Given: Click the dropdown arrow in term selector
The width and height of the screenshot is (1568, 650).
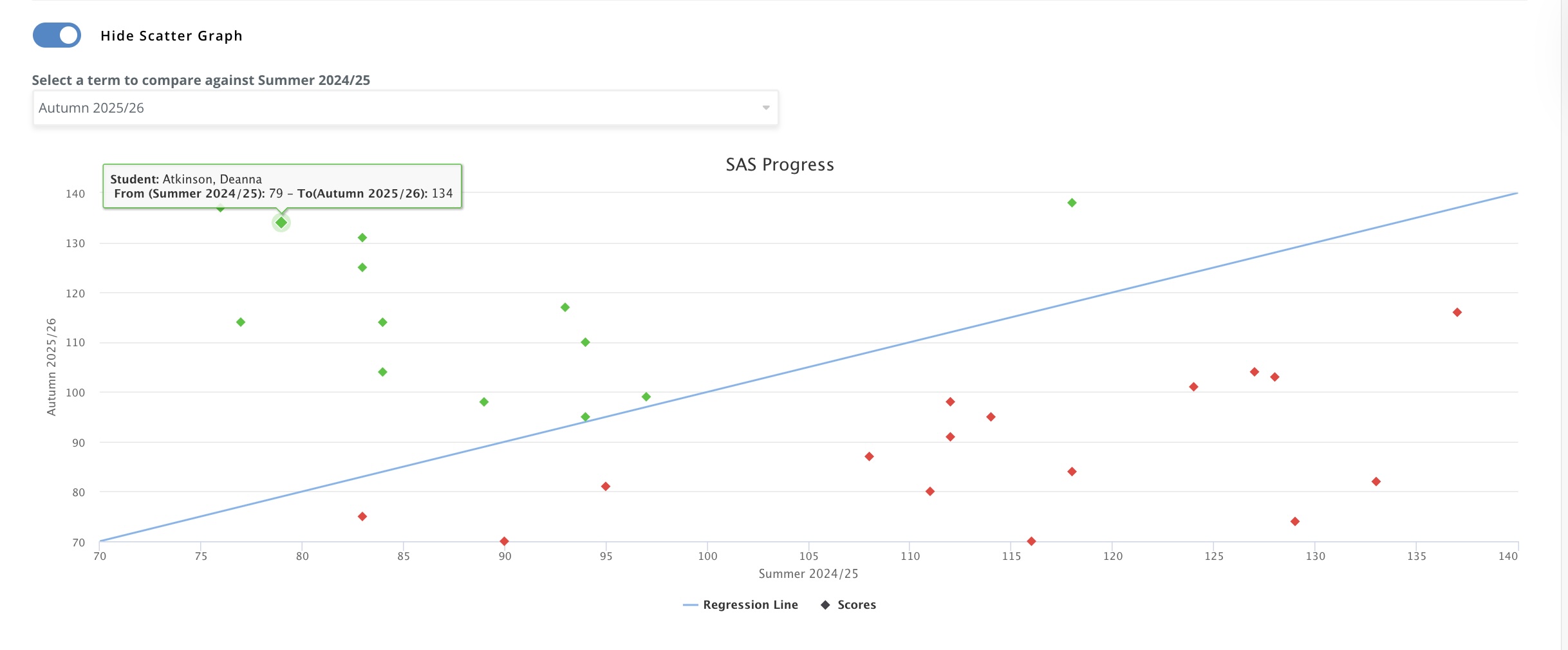Looking at the screenshot, I should pyautogui.click(x=765, y=108).
